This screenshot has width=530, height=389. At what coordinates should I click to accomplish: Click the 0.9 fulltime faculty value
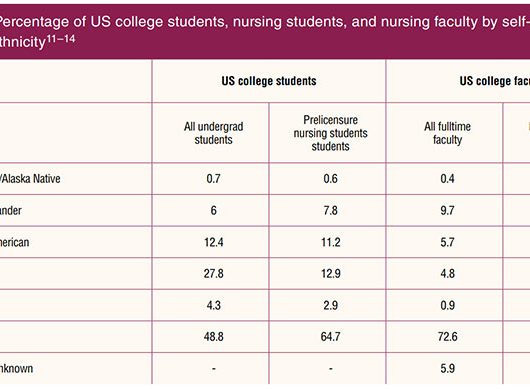[x=447, y=305]
